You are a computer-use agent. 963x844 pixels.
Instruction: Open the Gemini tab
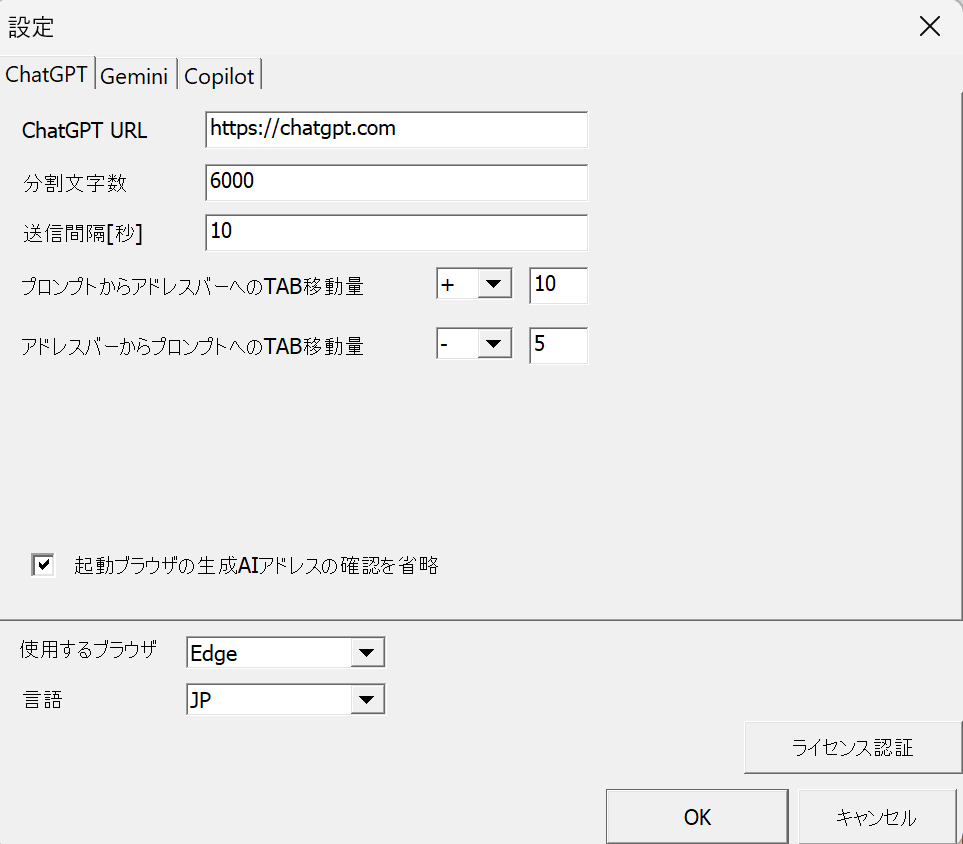tap(135, 76)
